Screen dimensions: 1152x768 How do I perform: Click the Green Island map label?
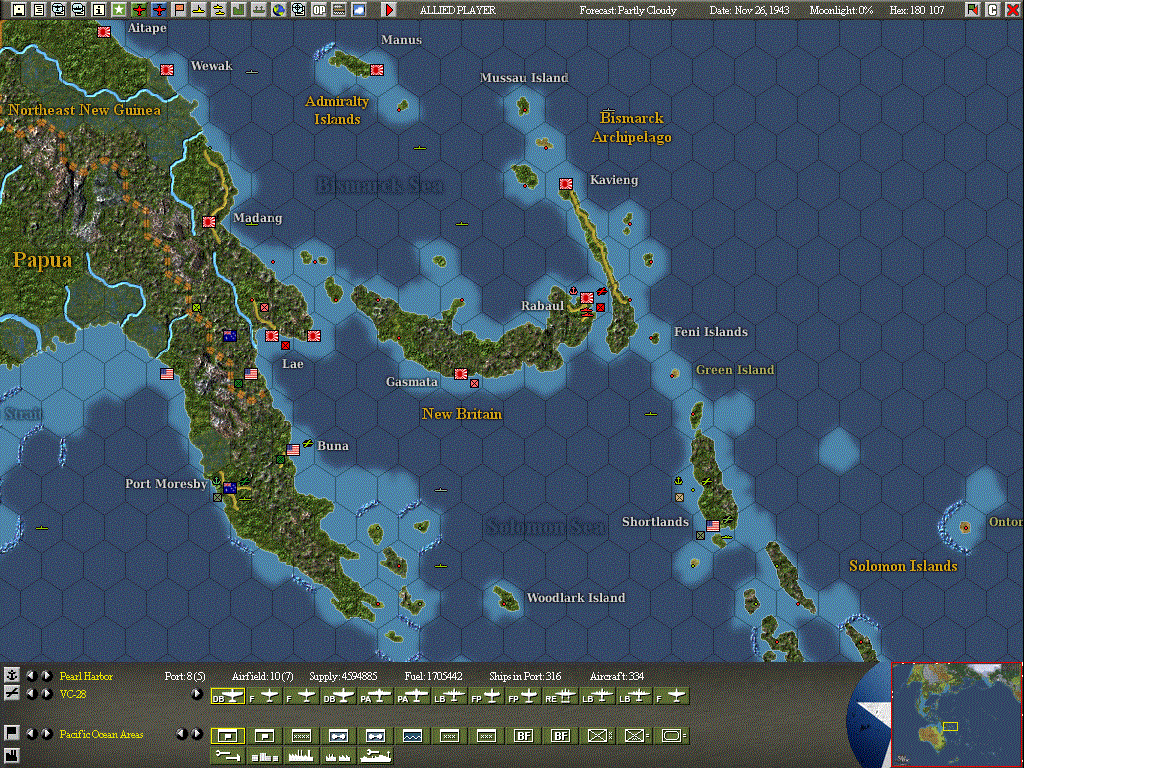735,370
